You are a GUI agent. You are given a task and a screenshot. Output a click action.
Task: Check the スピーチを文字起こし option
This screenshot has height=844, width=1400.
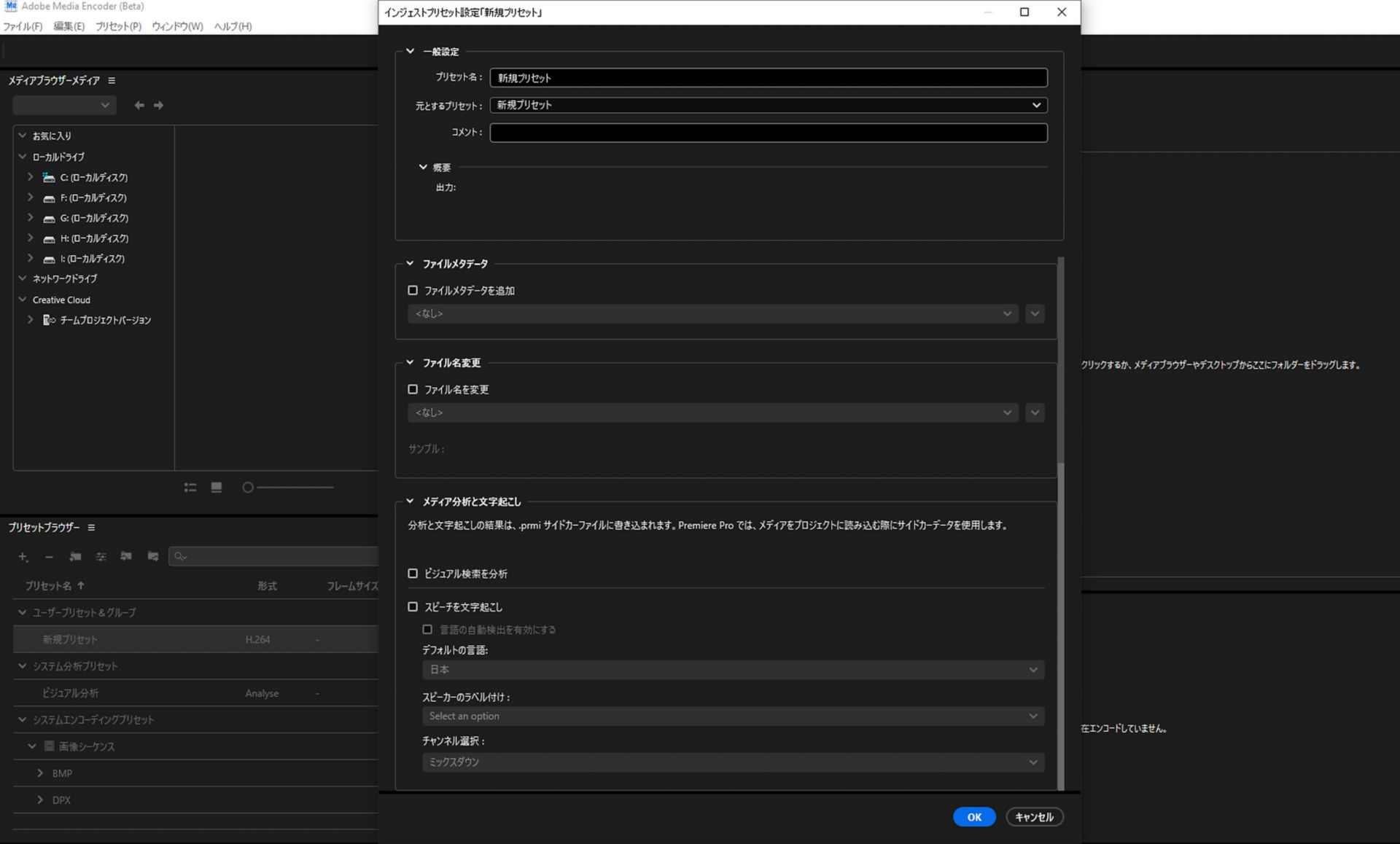pyautogui.click(x=413, y=606)
